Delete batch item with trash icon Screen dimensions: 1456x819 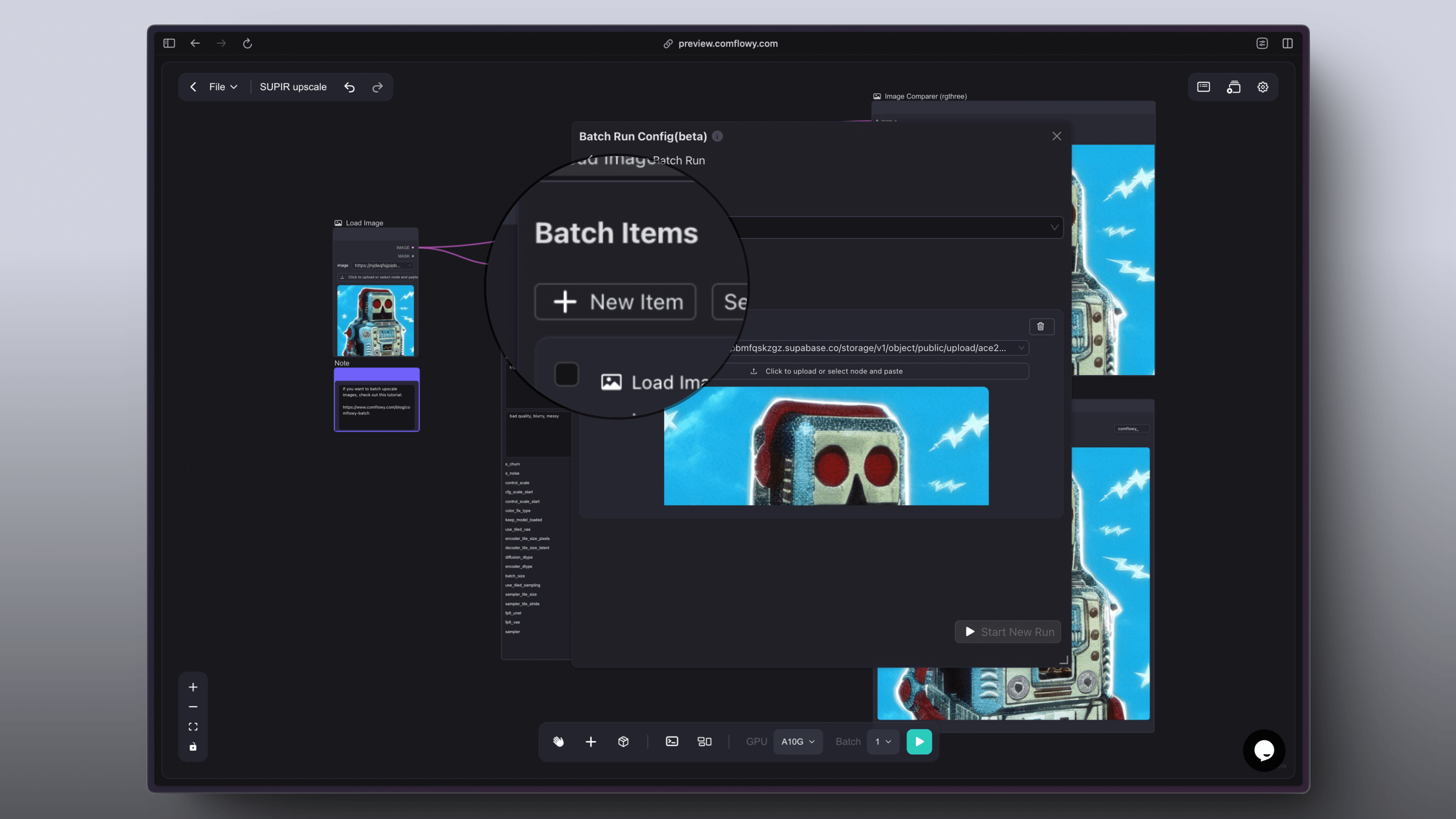1040,326
